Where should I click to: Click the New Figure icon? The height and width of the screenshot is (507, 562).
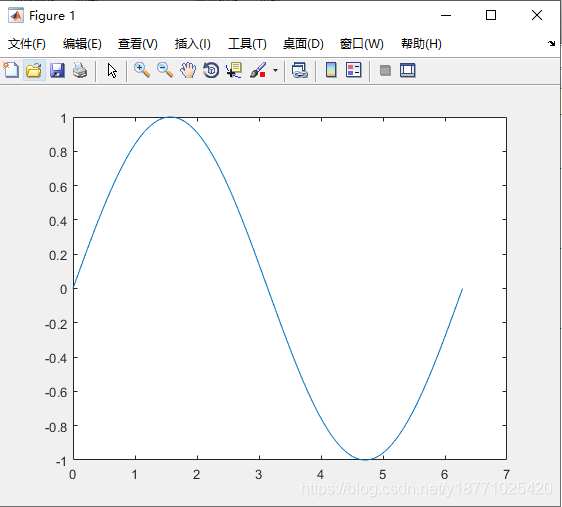(x=11, y=70)
